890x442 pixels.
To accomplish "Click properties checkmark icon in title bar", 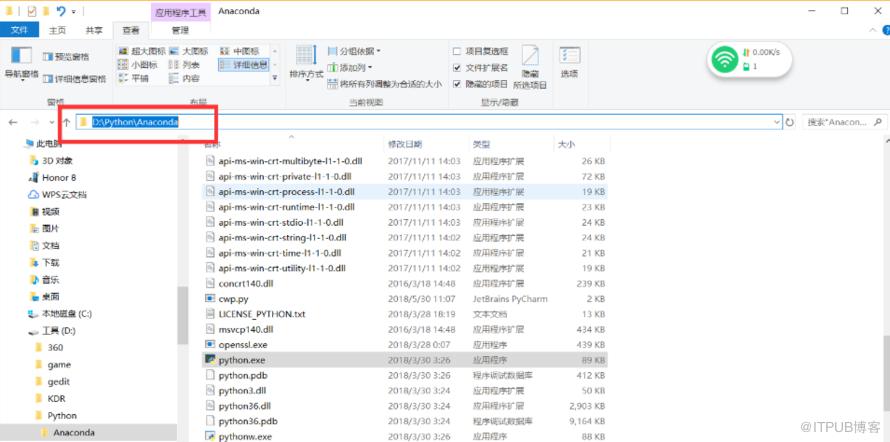I will tap(32, 11).
